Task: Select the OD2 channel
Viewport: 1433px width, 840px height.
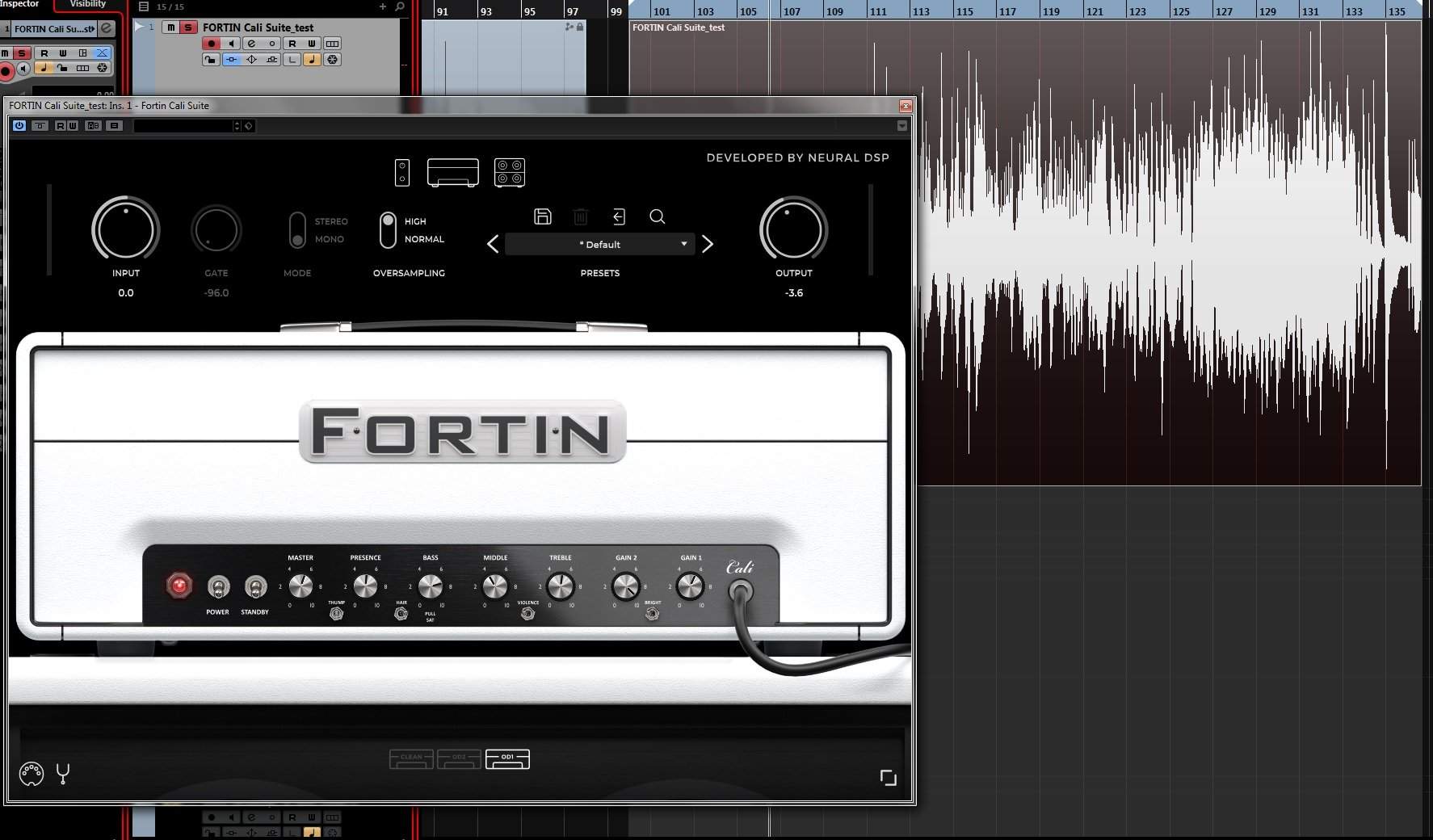Action: click(x=459, y=759)
